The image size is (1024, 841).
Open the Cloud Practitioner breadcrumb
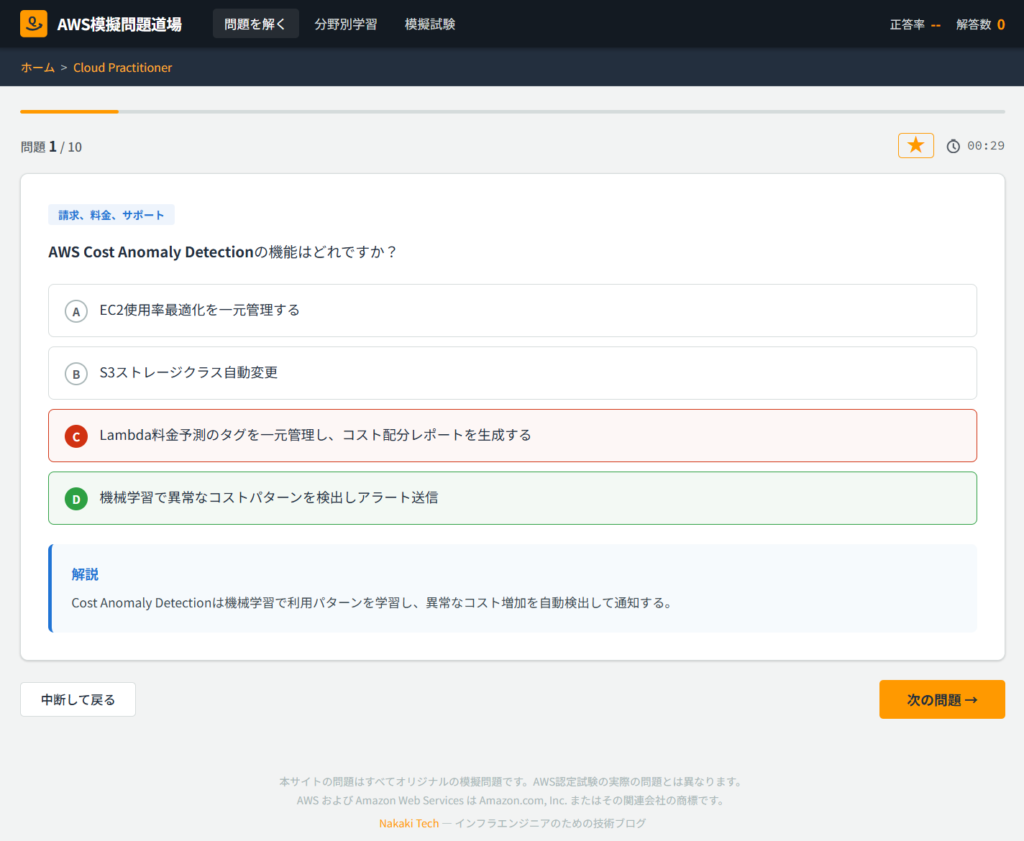(x=122, y=67)
